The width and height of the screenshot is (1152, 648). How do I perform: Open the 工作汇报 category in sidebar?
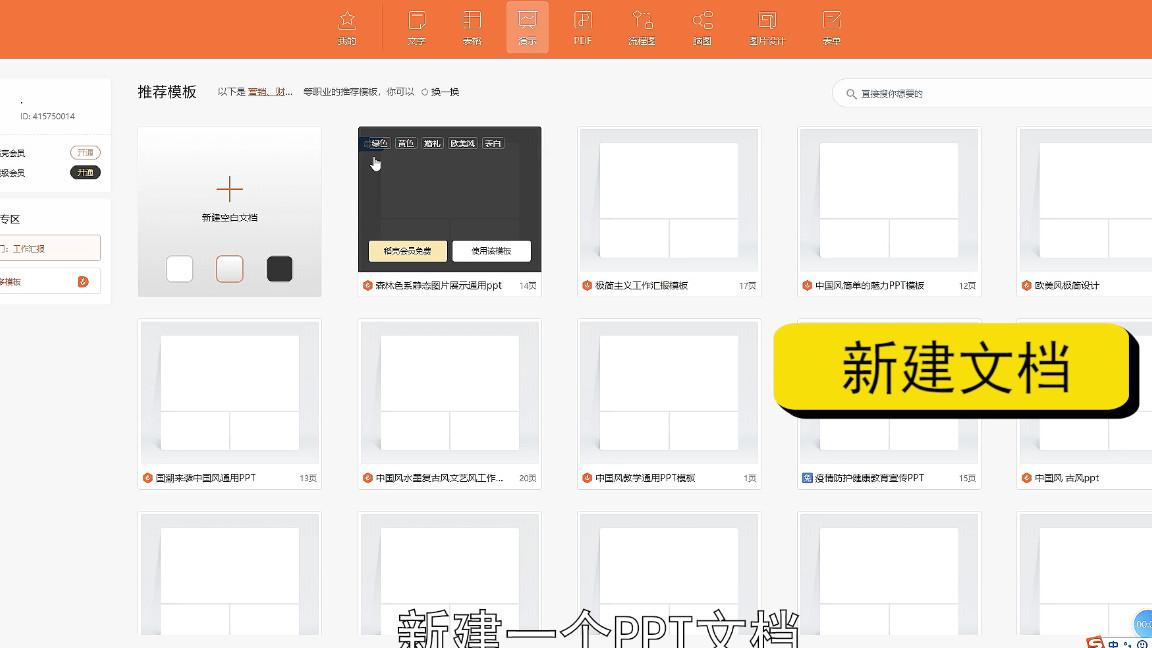coord(50,247)
